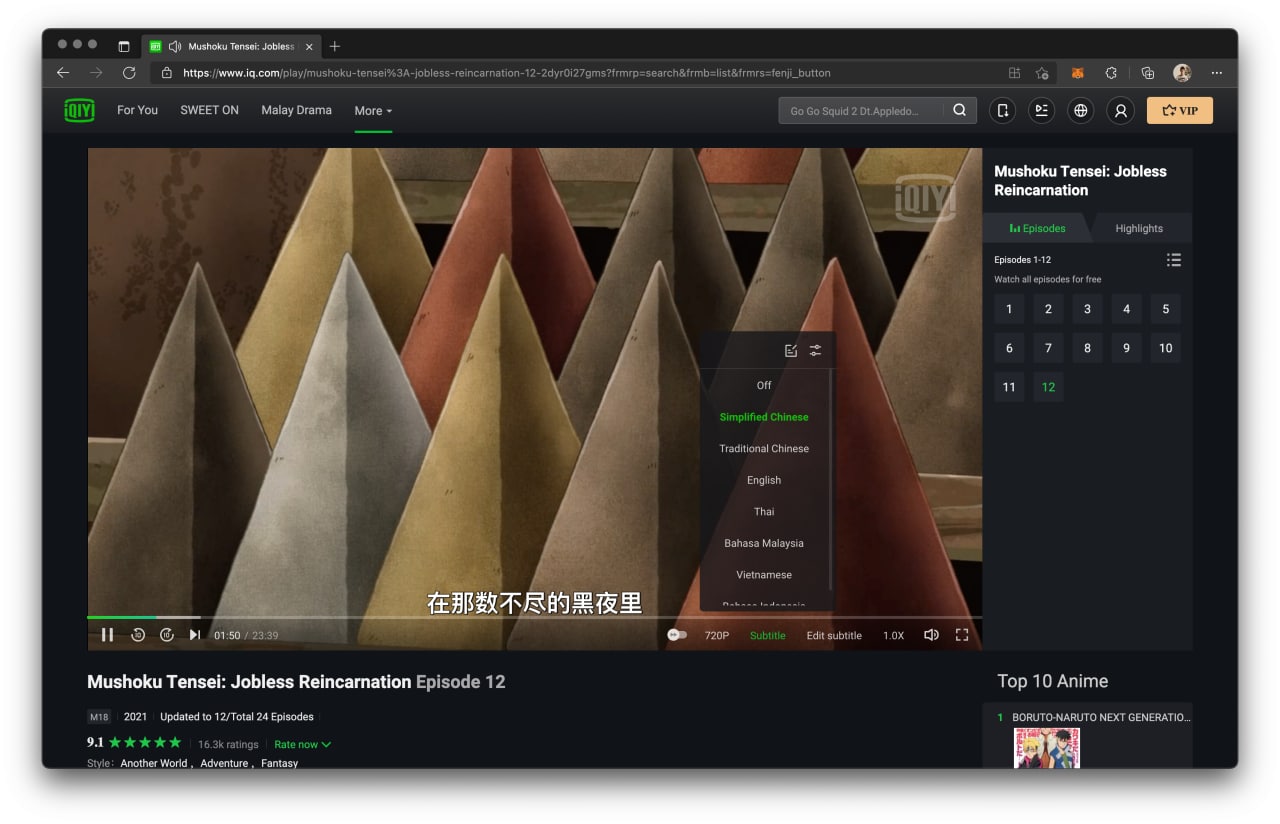Select the Mushoku Tensei browser tab

(231, 46)
